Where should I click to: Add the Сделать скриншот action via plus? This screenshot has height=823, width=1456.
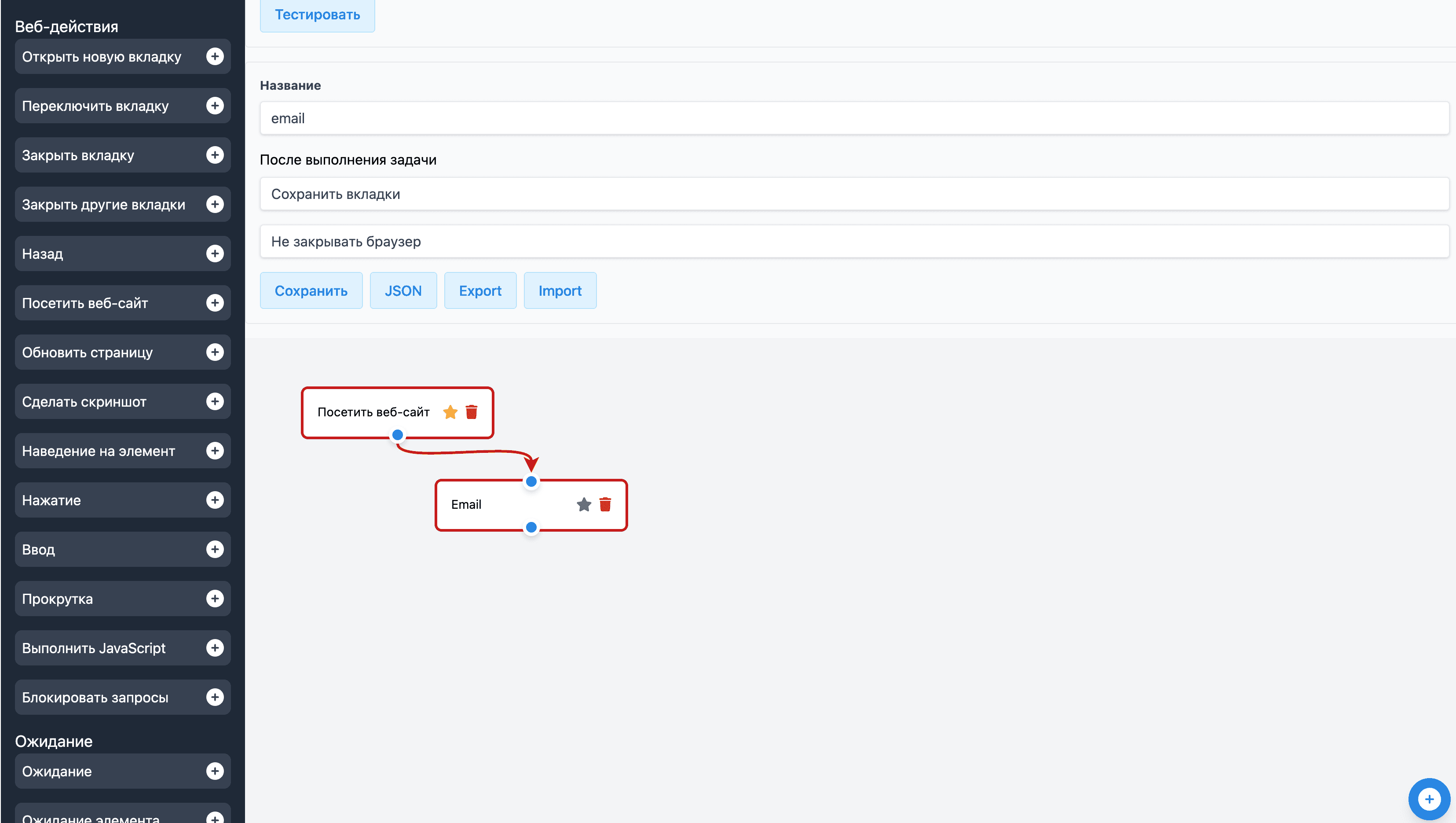[215, 402]
